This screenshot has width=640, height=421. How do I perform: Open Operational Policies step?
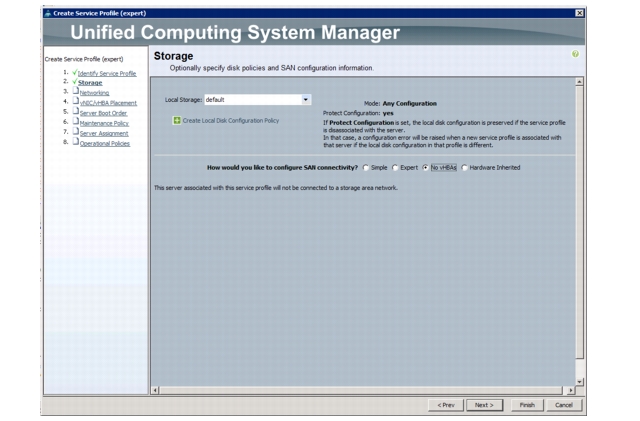(x=105, y=144)
